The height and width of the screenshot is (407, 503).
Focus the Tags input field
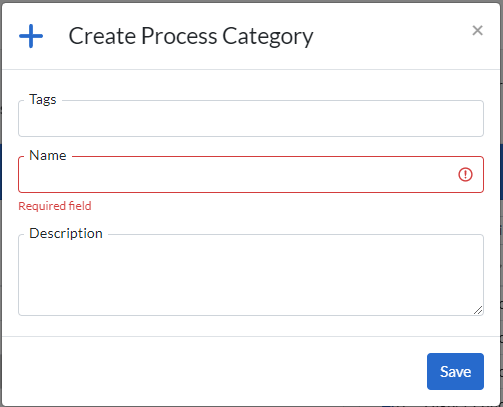pos(251,119)
